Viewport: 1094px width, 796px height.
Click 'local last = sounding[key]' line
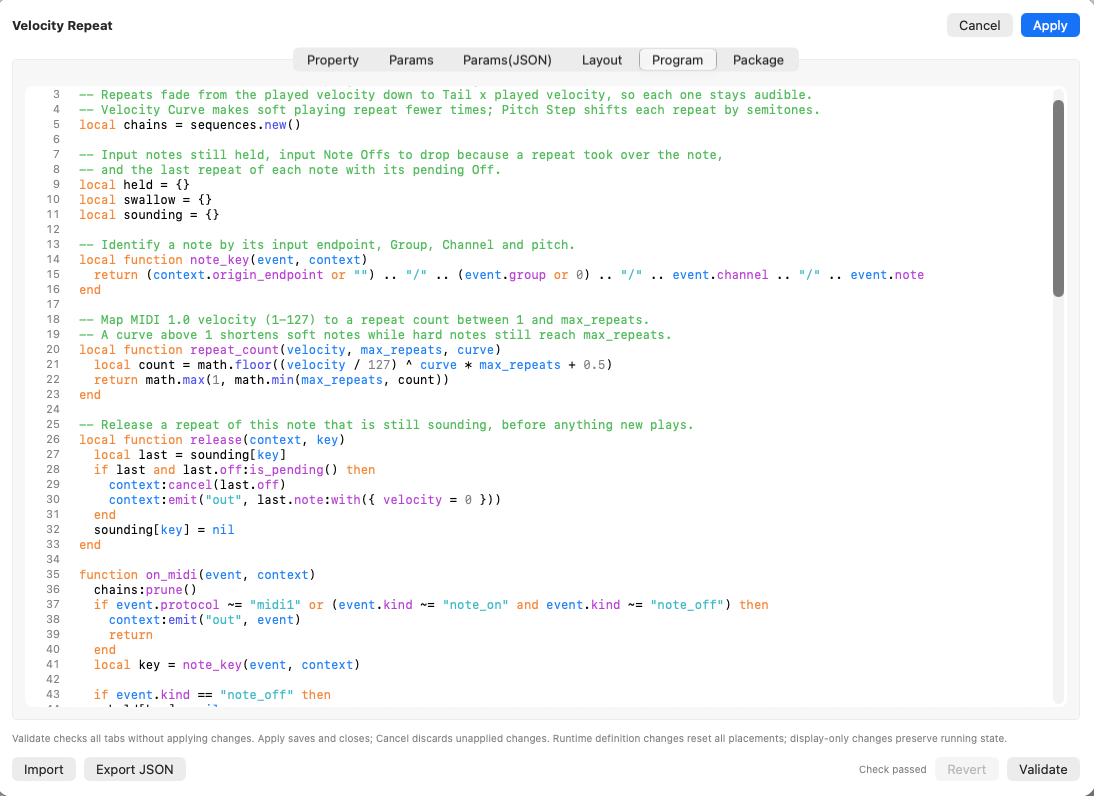click(190, 455)
